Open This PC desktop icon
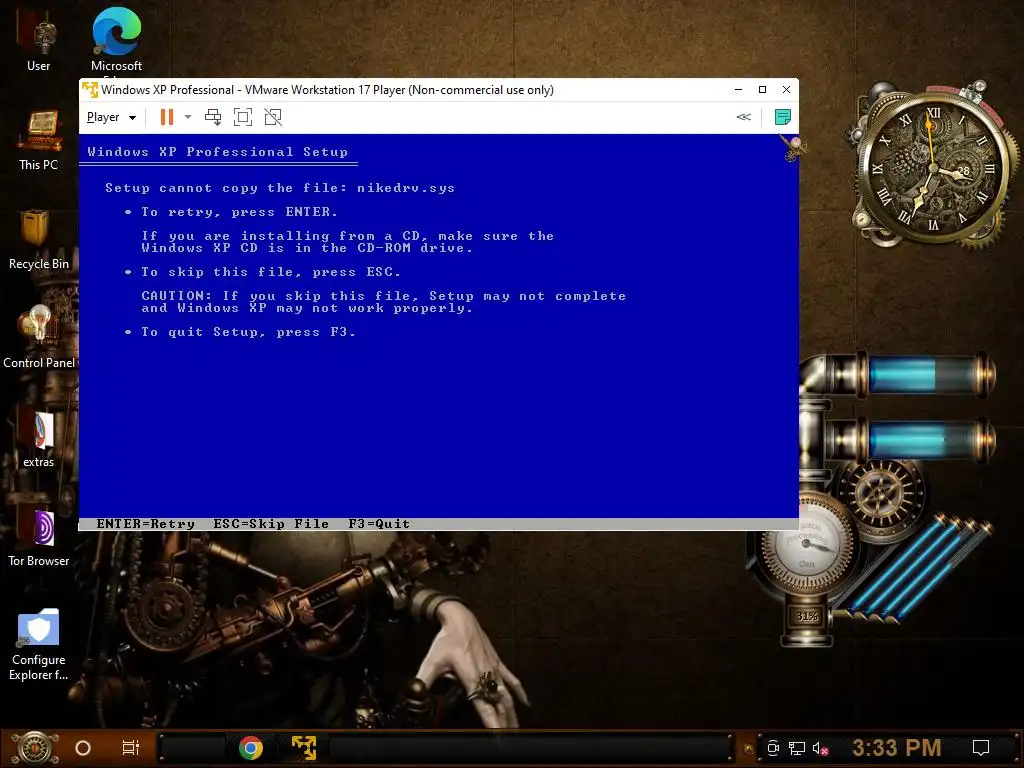The height and width of the screenshot is (768, 1024). coord(39,141)
